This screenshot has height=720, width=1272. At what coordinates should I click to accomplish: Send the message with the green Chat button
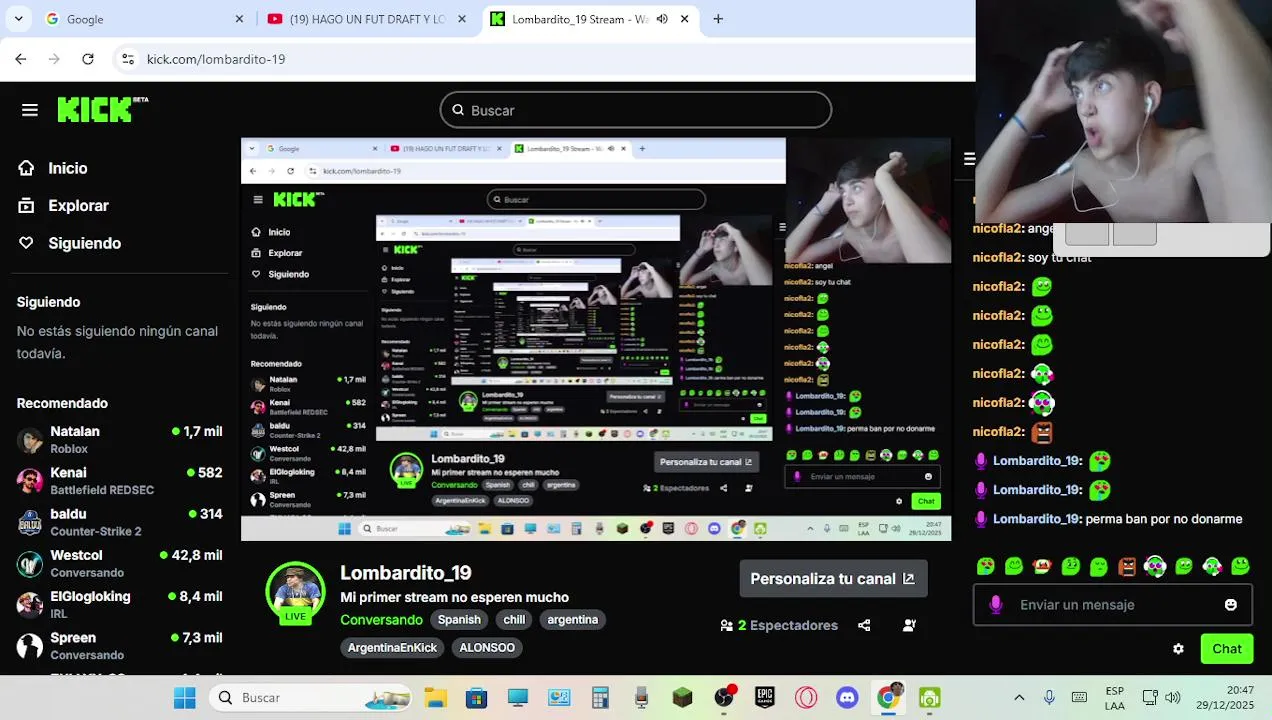click(x=1227, y=649)
